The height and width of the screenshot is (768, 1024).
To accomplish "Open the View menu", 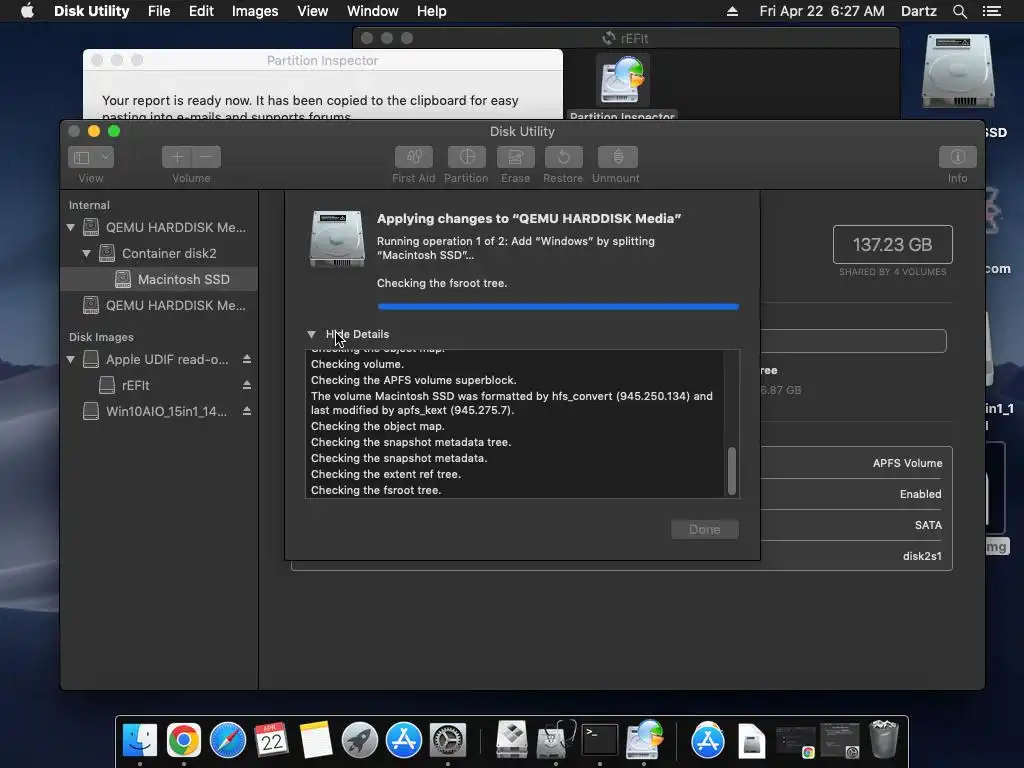I will [313, 11].
